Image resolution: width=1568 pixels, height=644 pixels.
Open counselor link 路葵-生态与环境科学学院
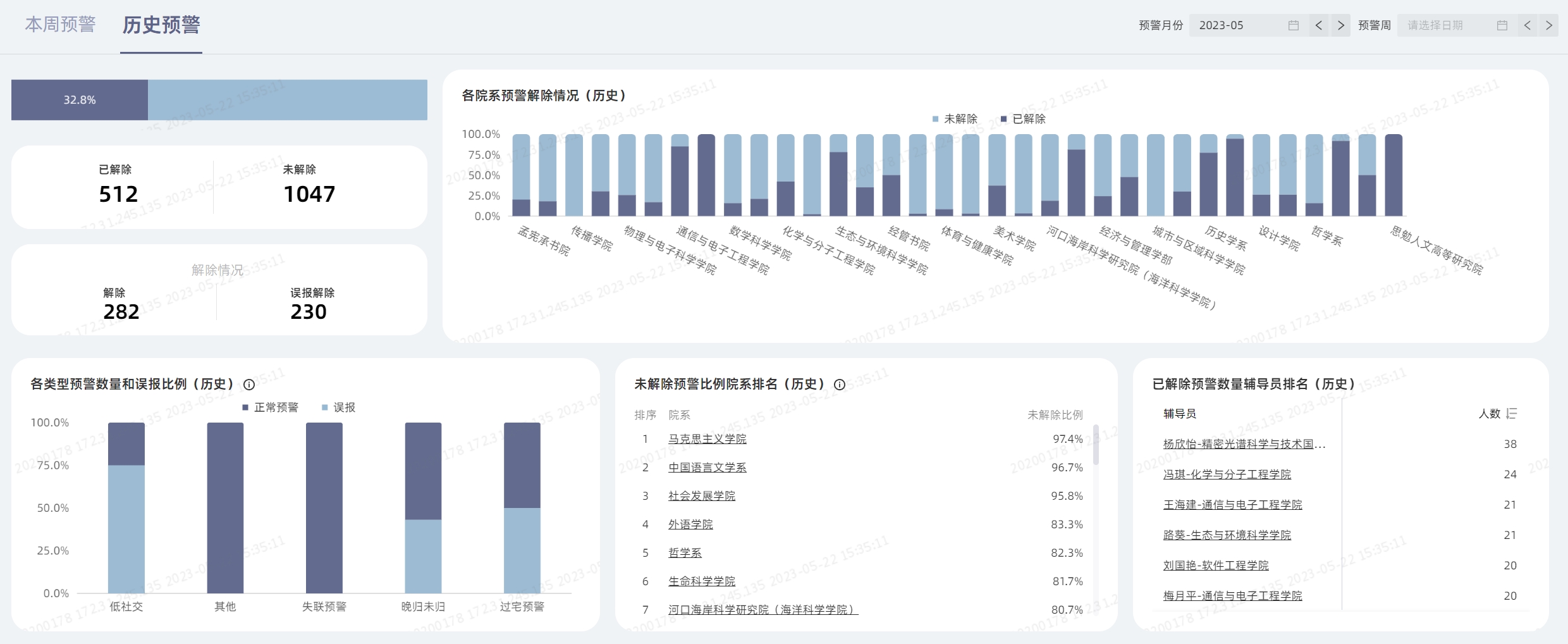(x=1227, y=535)
